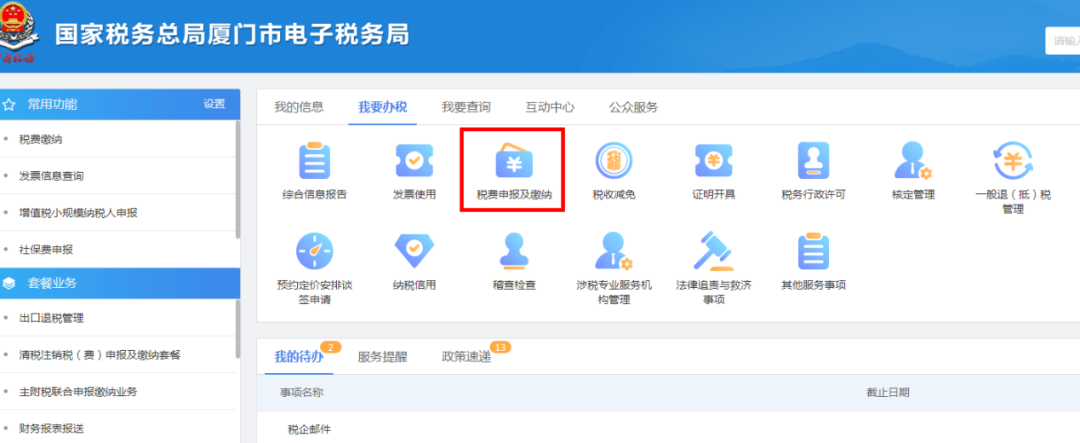This screenshot has width=1080, height=443.
Task: Open 证明开具 icon
Action: 714,161
